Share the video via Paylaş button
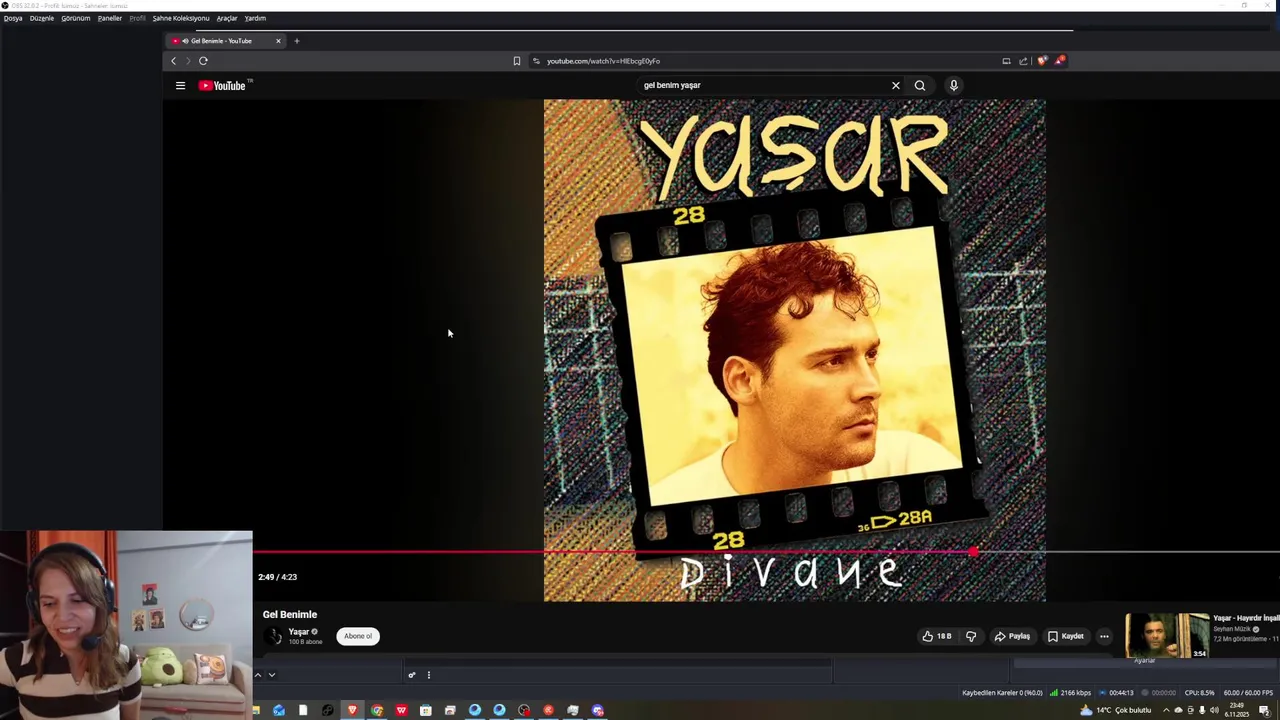 pos(1012,636)
